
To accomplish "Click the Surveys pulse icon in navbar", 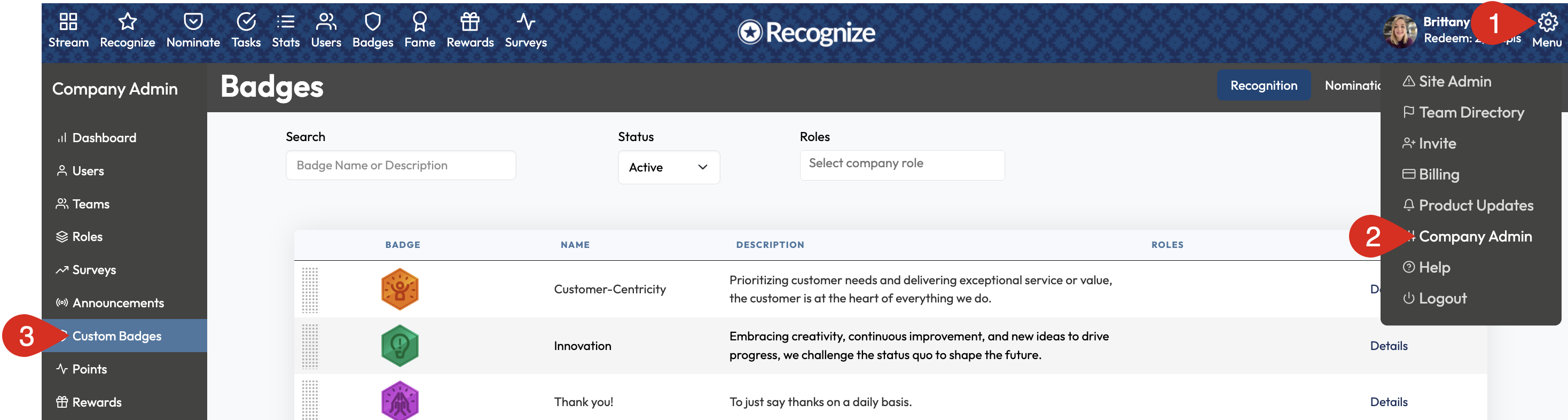I will pos(526,22).
